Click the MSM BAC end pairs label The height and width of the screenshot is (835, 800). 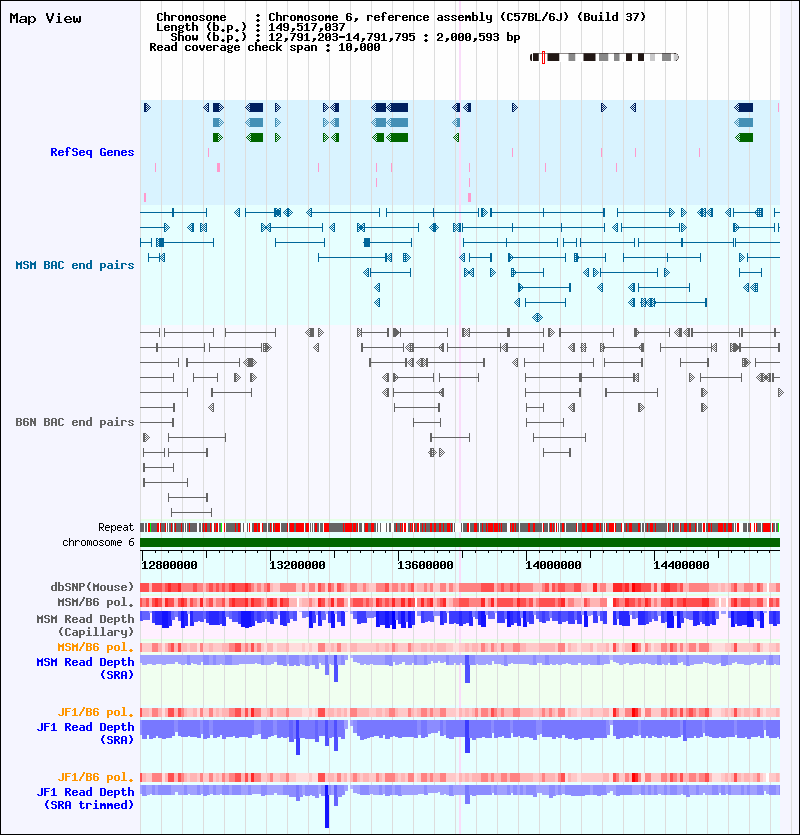[x=75, y=265]
